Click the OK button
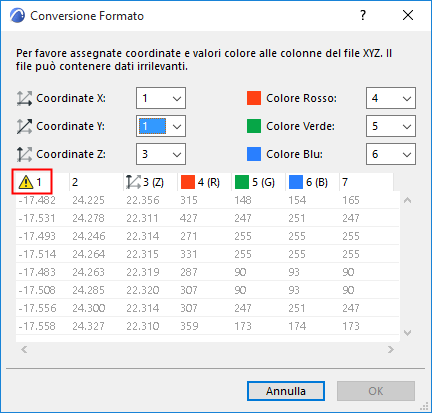Viewport: 432px width, 413px height. click(376, 391)
